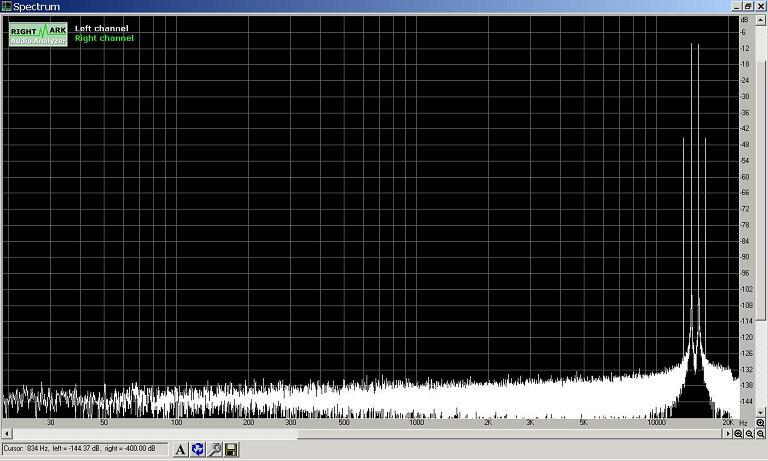Click leftmost zoom icon right of horizontal scrollbar
This screenshot has height=461, width=768.
[738, 434]
